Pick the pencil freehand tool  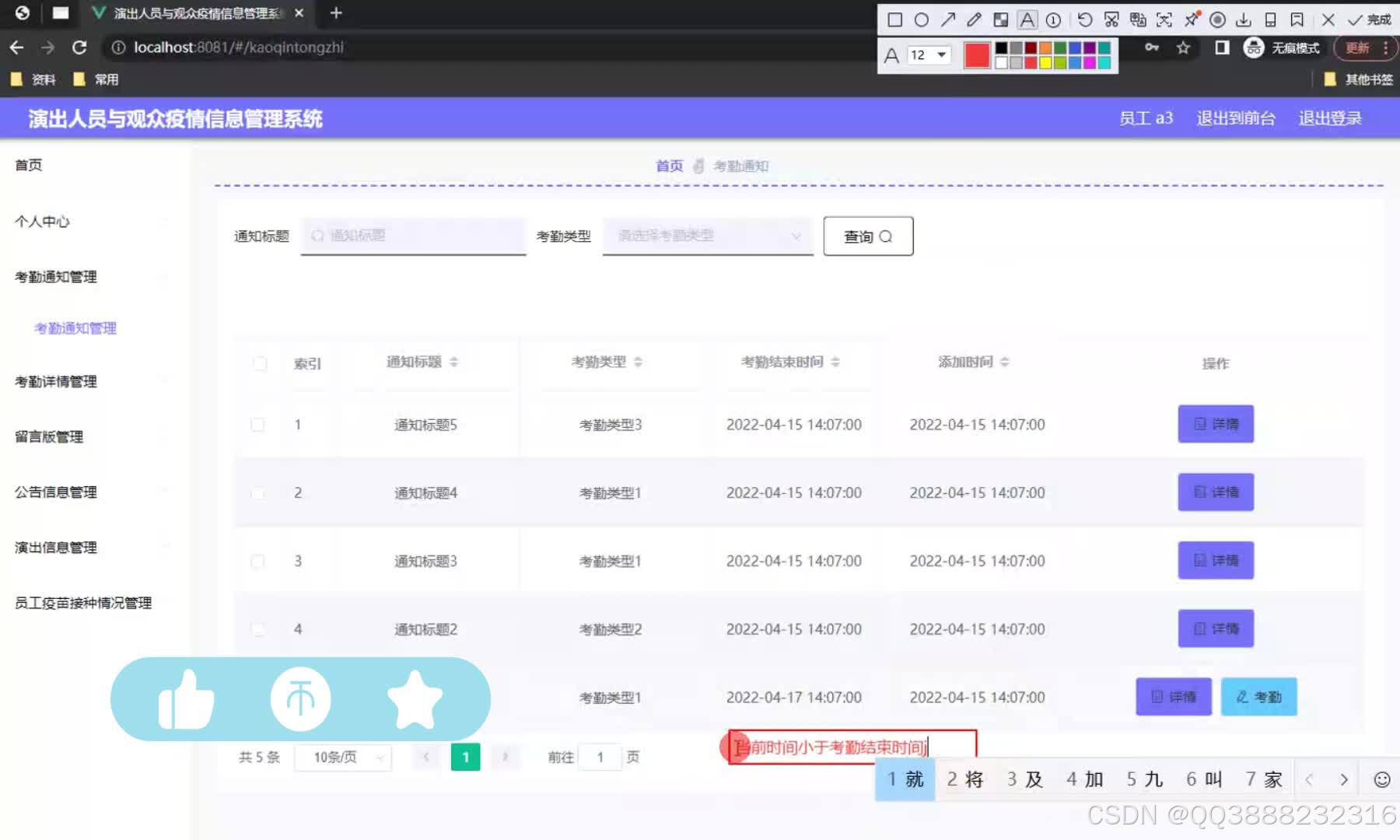click(974, 19)
